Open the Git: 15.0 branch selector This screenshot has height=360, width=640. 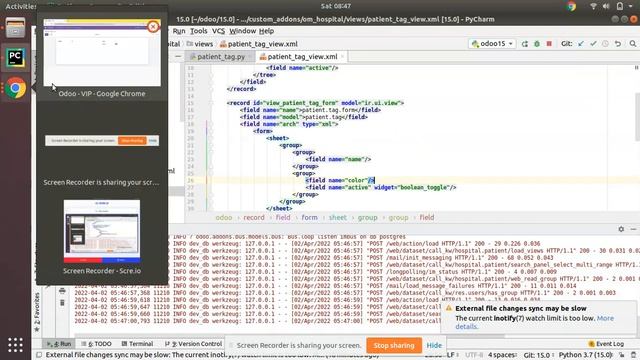tap(537, 355)
